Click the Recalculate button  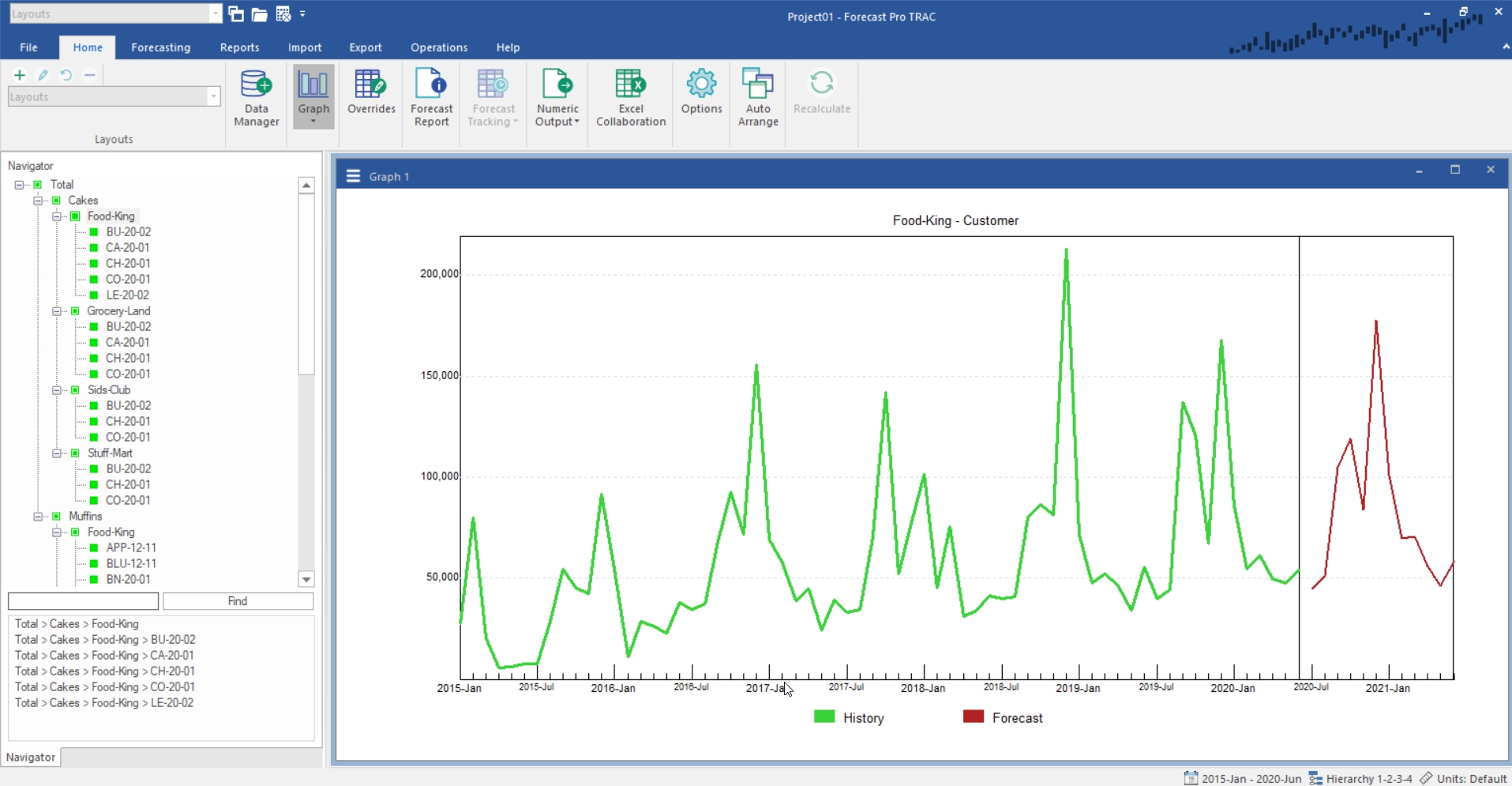[x=822, y=93]
